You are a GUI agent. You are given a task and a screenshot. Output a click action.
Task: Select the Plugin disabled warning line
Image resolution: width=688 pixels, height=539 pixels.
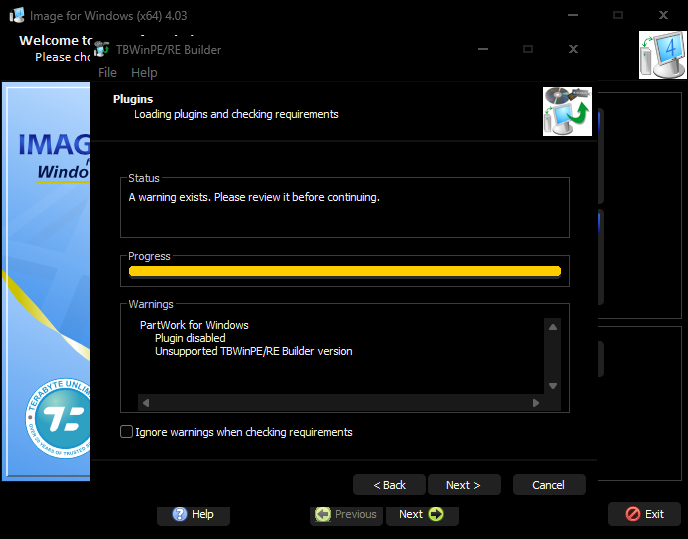[x=190, y=338]
